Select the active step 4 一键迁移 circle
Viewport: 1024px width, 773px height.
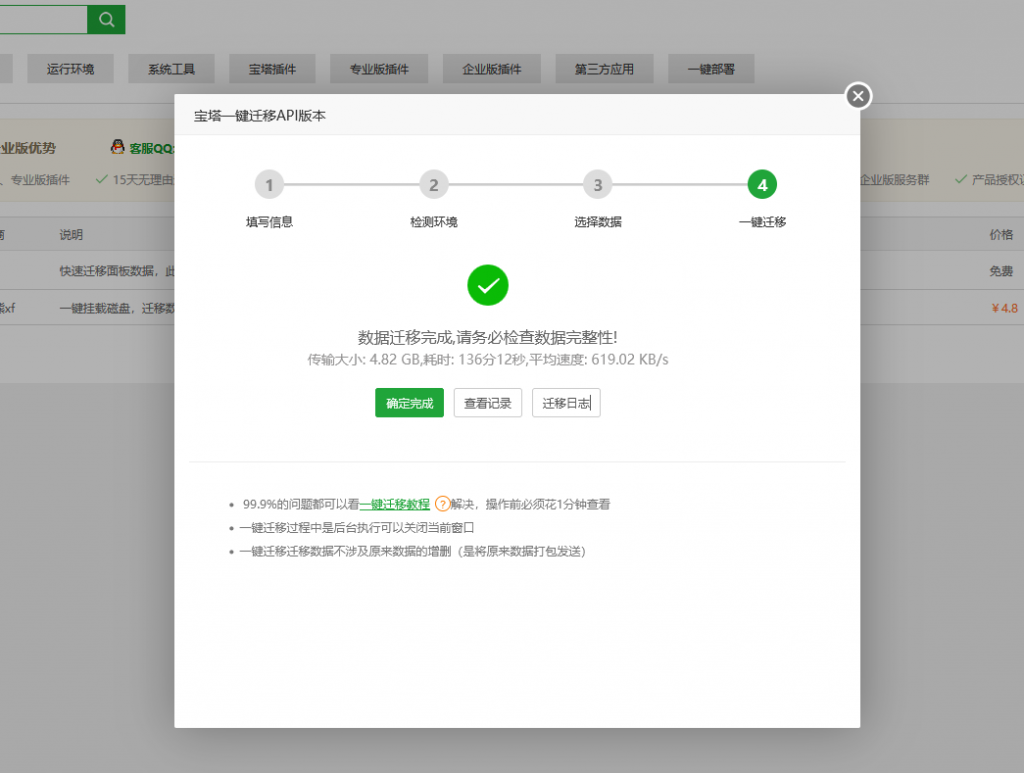click(762, 184)
